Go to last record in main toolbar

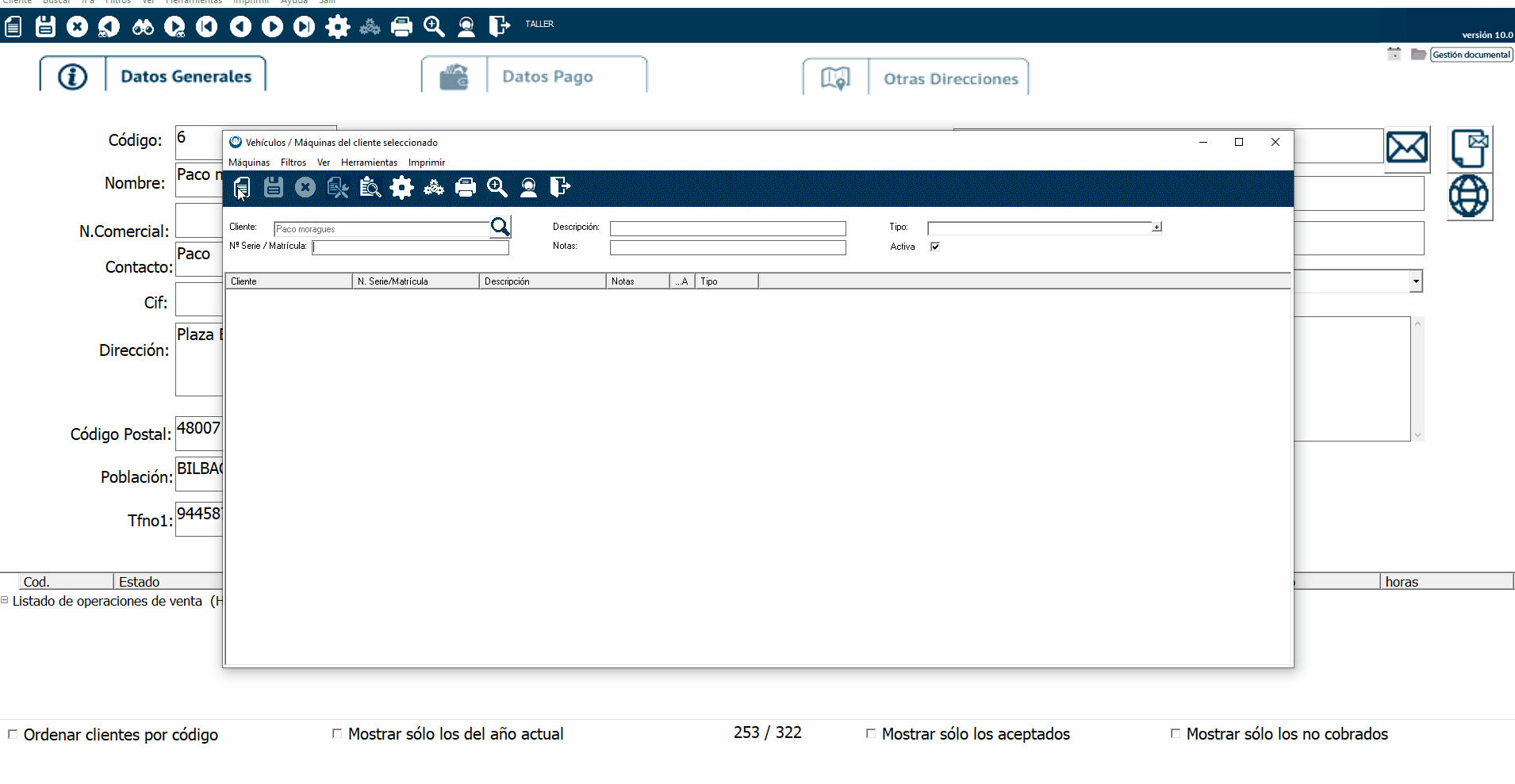pos(304,27)
